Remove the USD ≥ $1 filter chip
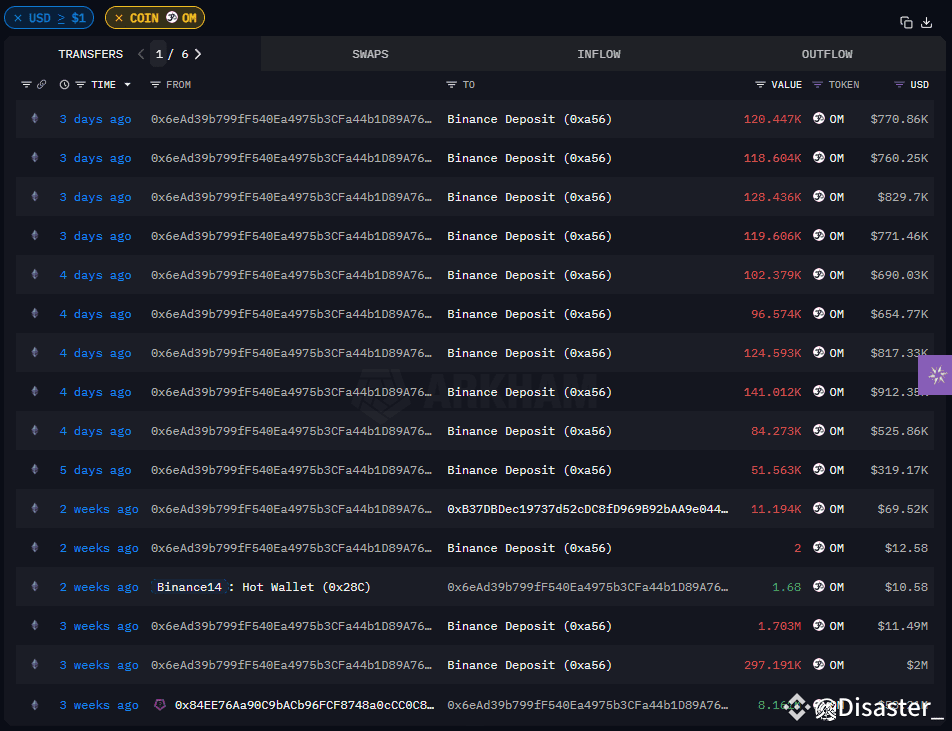 [18, 18]
